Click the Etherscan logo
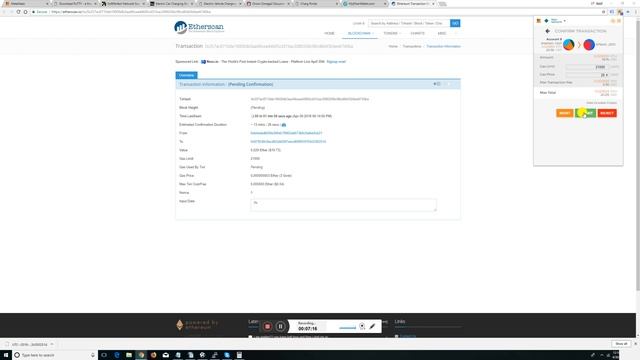The height and width of the screenshot is (360, 640). (x=199, y=27)
